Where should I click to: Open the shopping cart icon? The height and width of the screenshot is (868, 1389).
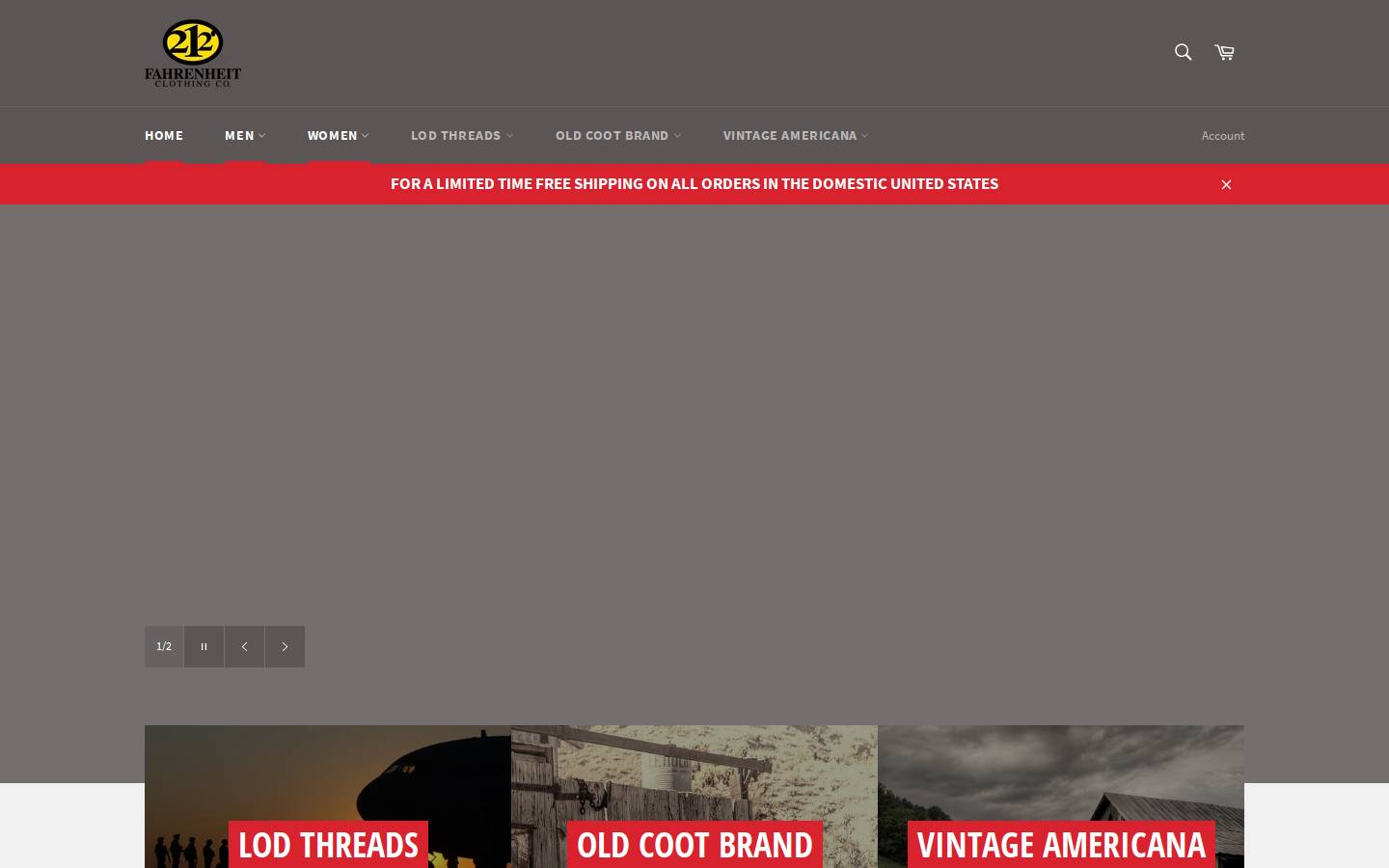pos(1224,52)
